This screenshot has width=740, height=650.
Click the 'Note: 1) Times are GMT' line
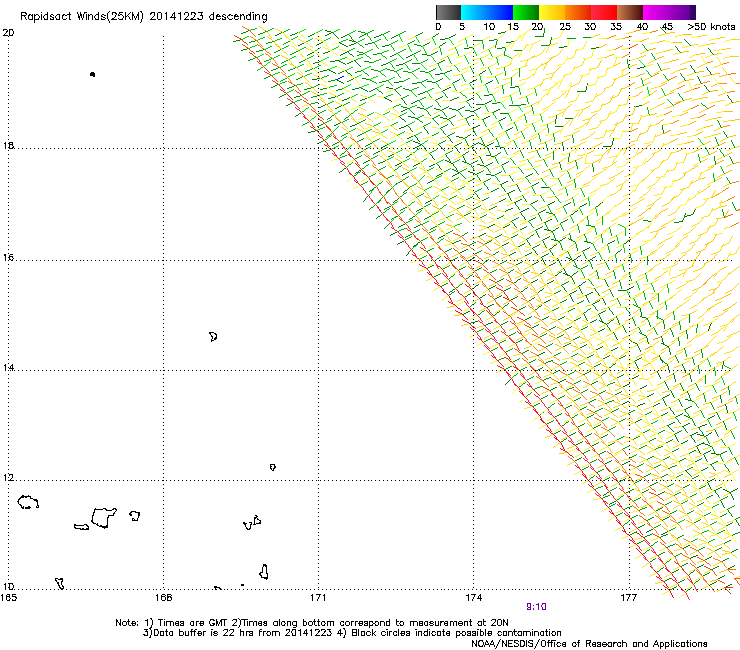(312, 623)
